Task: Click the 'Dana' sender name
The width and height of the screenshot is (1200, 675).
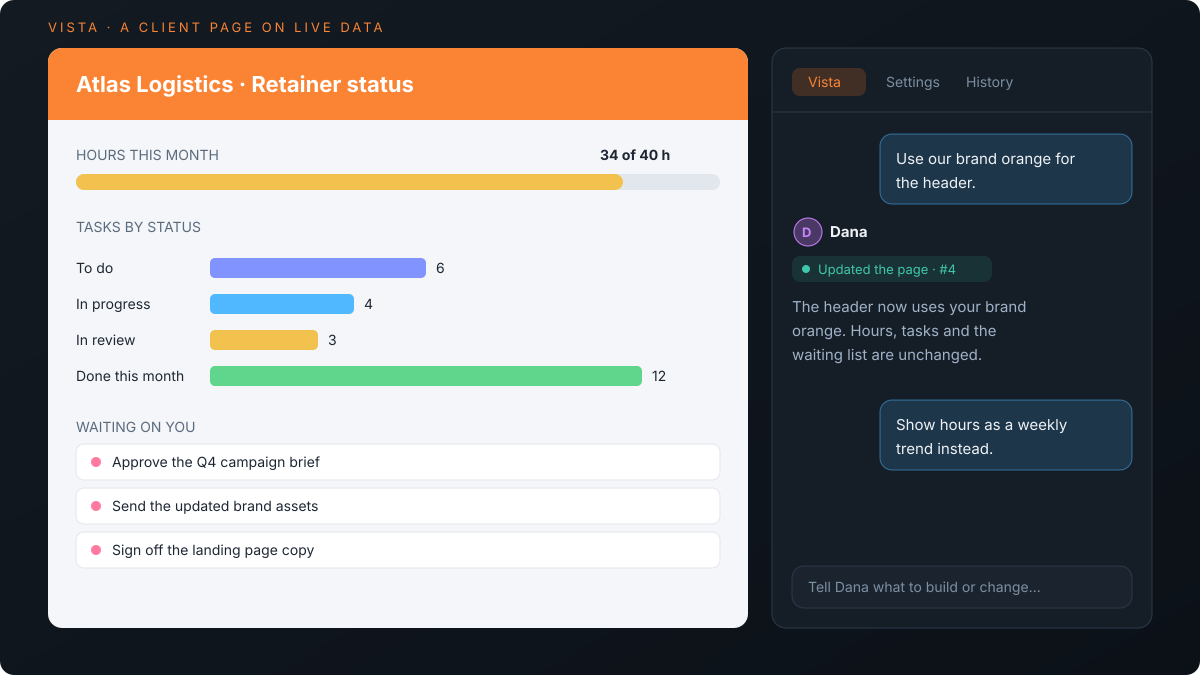Action: point(849,232)
